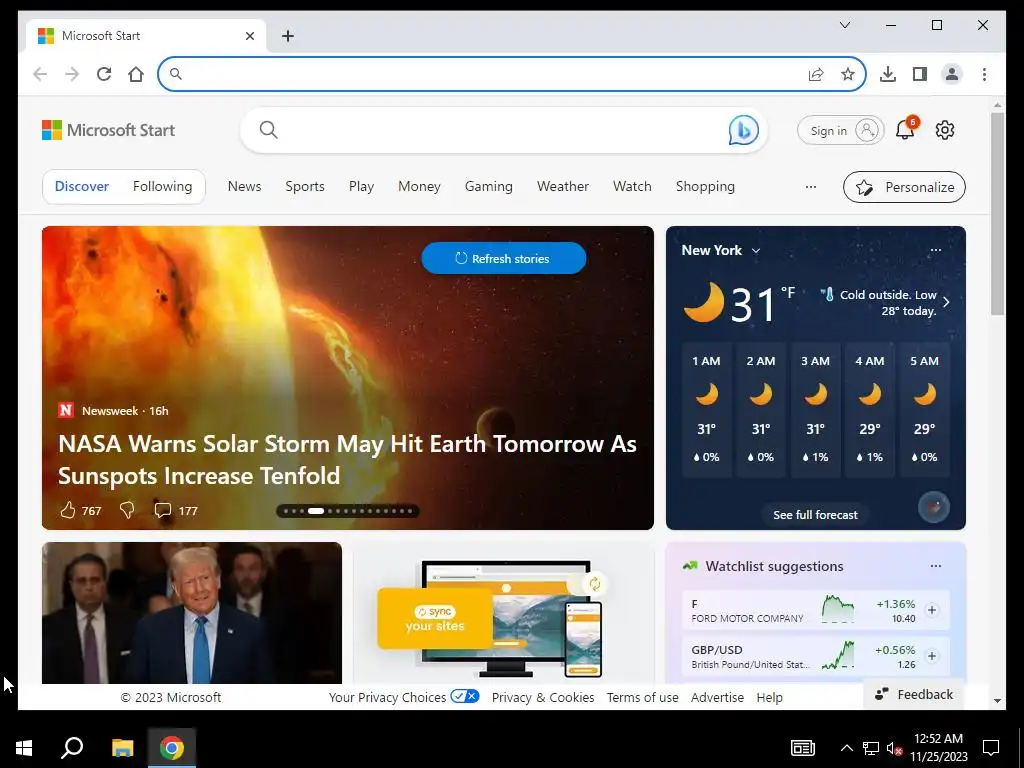
Task: Click the Microsoft Start logo
Action: coord(108,130)
